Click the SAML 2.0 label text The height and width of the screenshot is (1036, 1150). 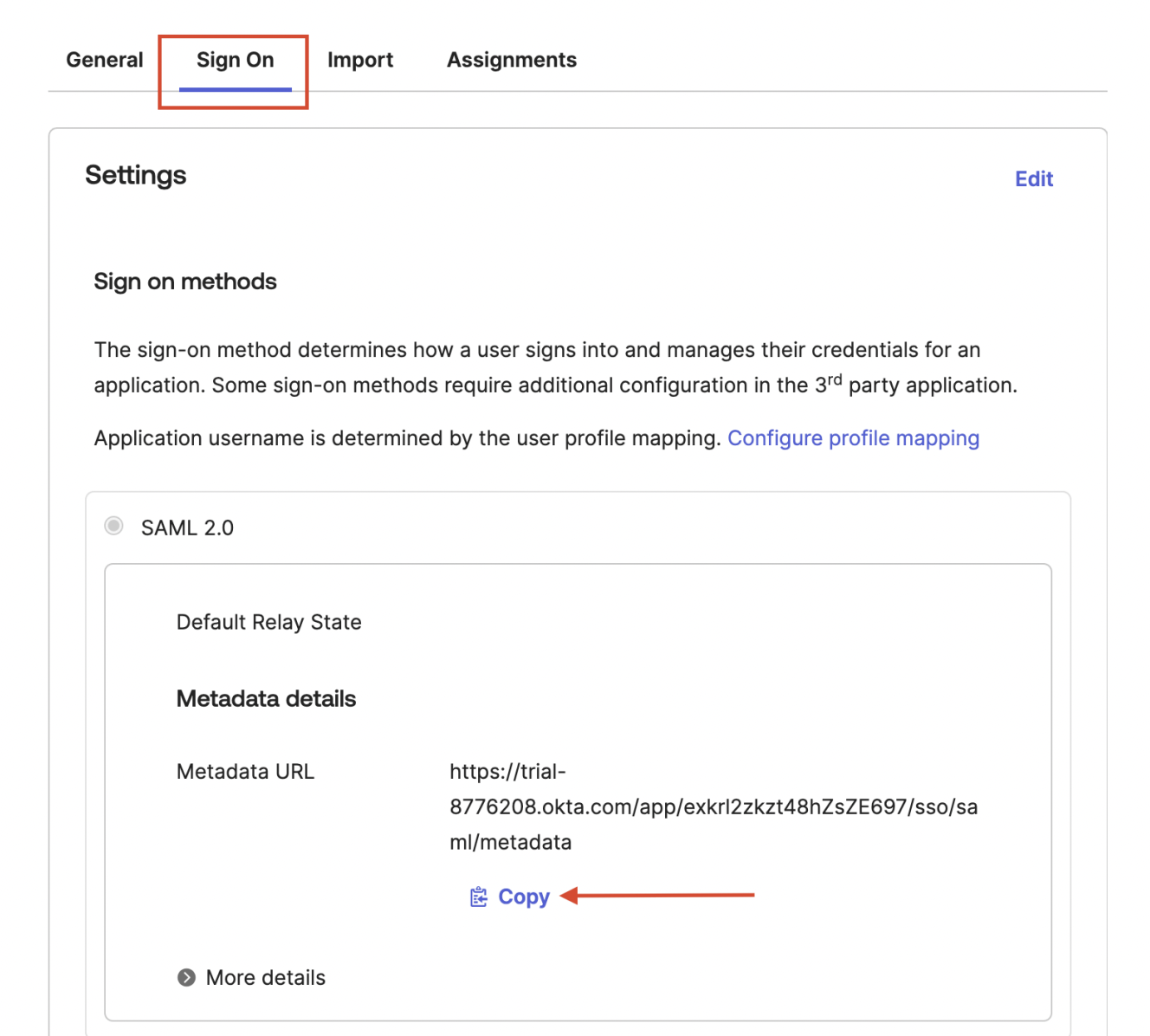[187, 528]
